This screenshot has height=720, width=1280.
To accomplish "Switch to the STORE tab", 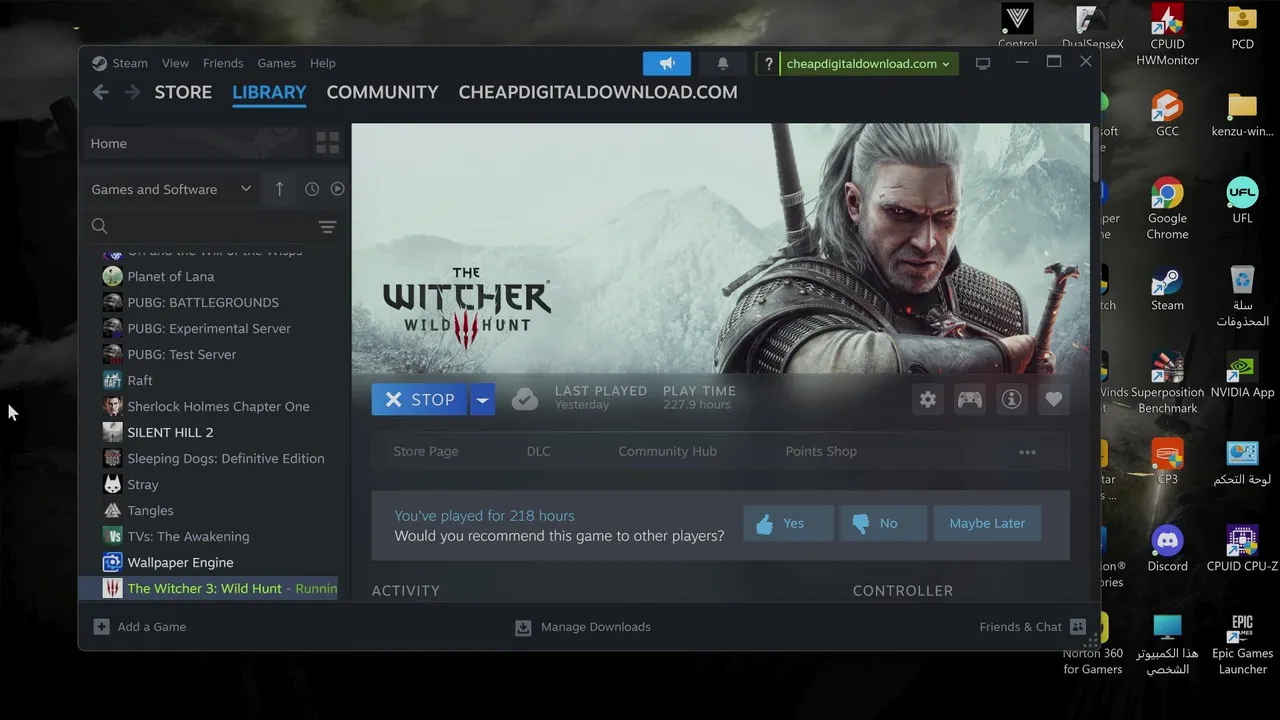I will point(183,92).
